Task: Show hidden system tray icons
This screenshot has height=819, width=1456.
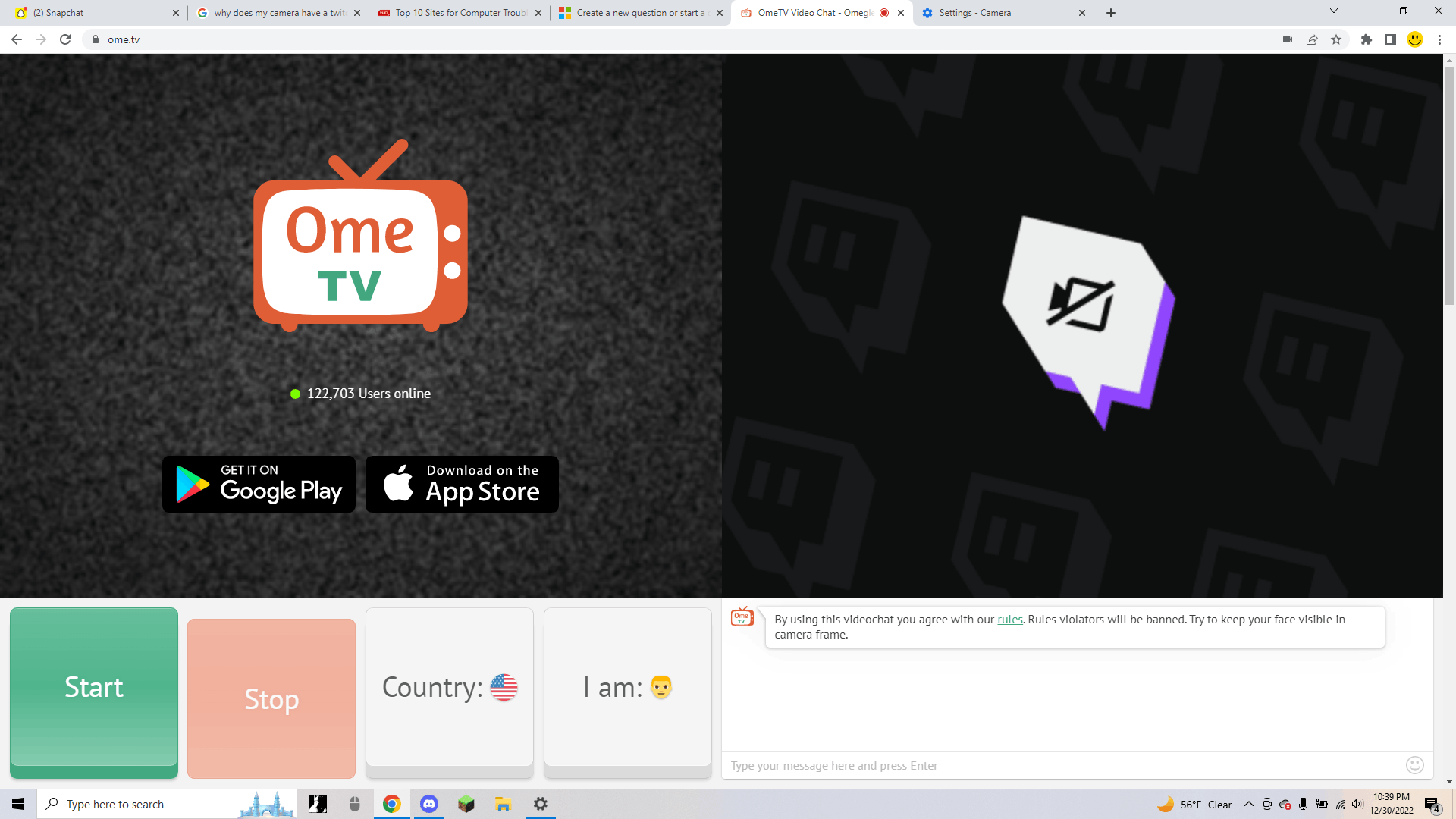Action: click(1249, 804)
